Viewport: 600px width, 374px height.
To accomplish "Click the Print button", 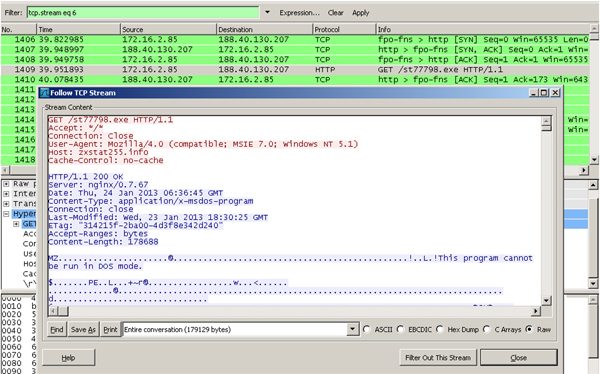I will (x=110, y=330).
